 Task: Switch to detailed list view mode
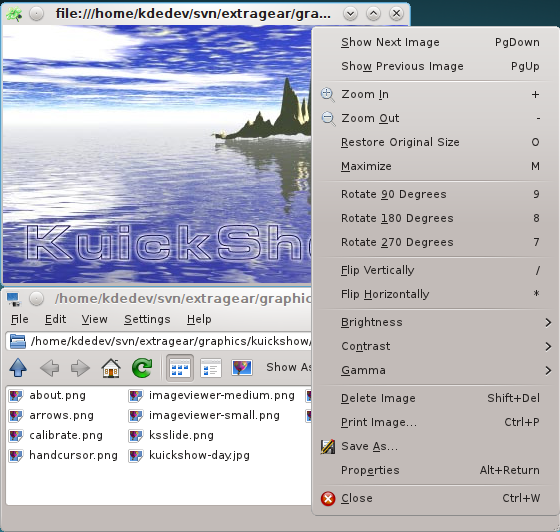[211, 368]
